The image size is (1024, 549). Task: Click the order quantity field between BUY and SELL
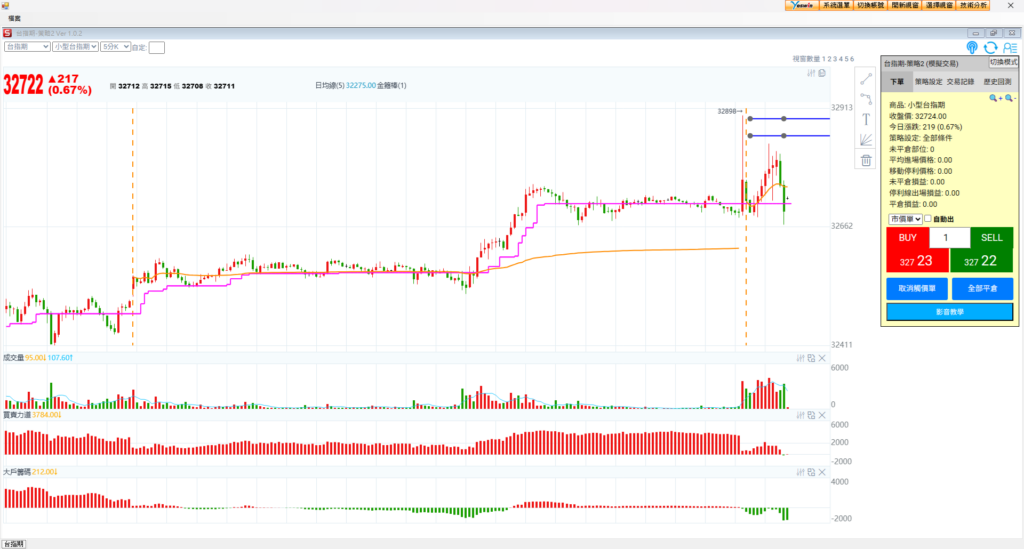[x=949, y=238]
